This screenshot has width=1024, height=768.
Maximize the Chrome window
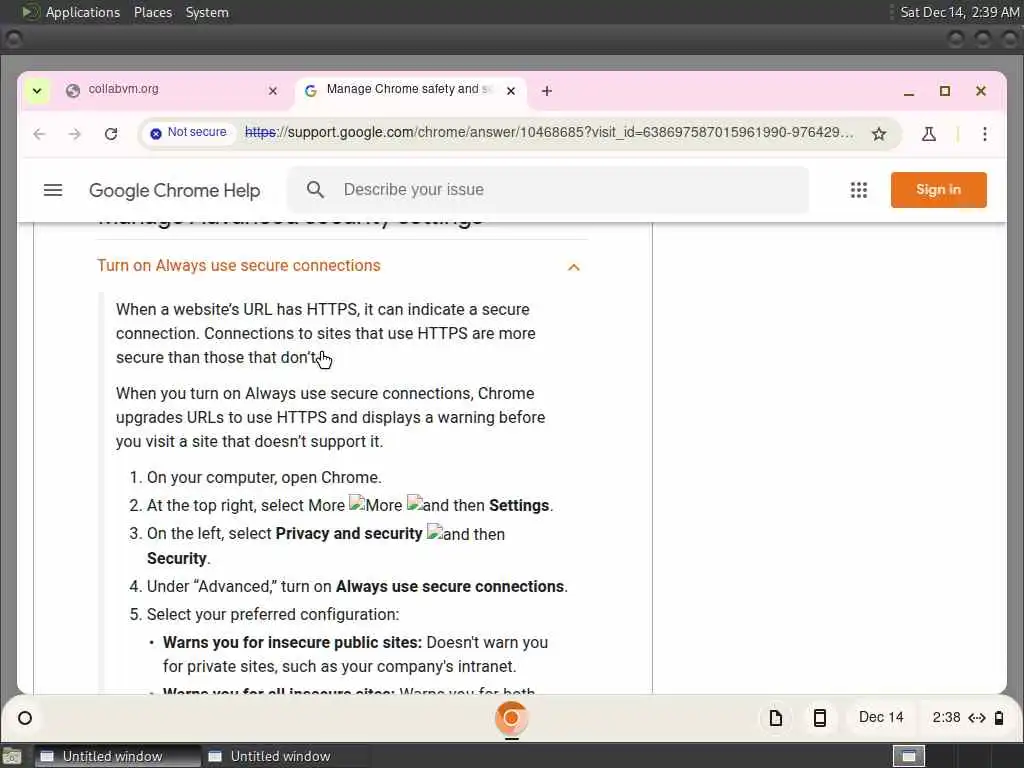pos(945,91)
